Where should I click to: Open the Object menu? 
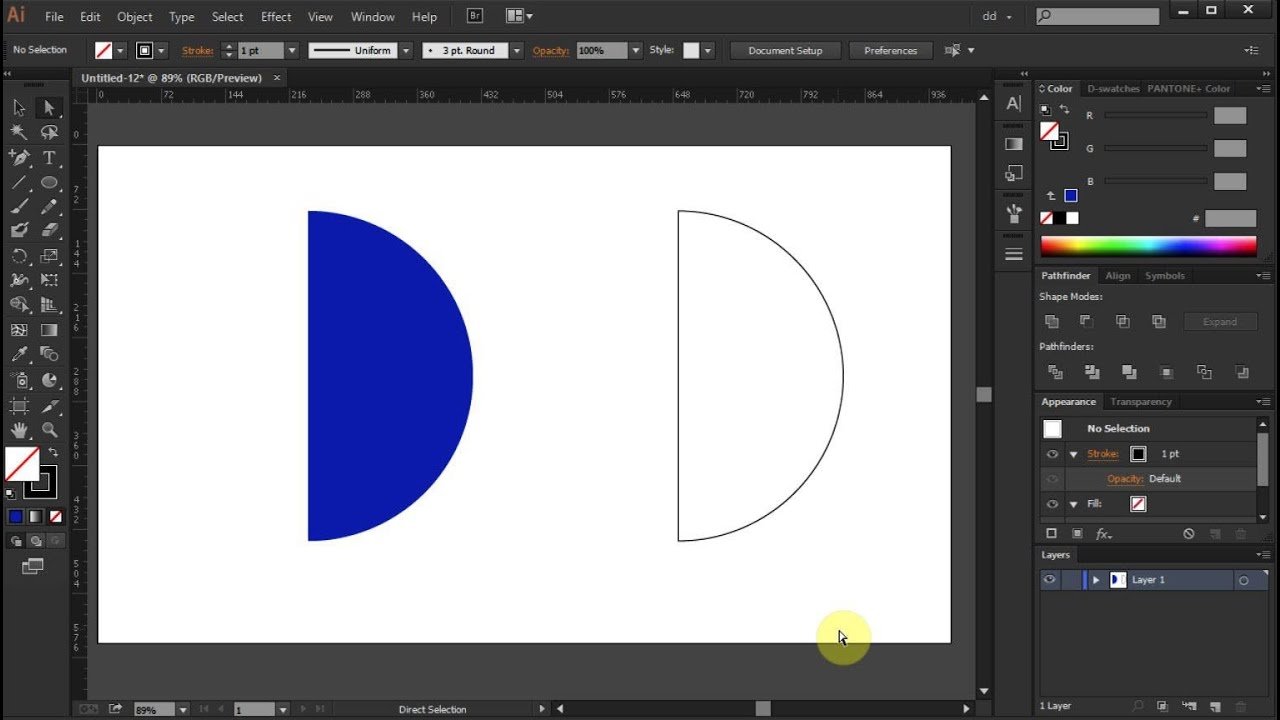(135, 17)
